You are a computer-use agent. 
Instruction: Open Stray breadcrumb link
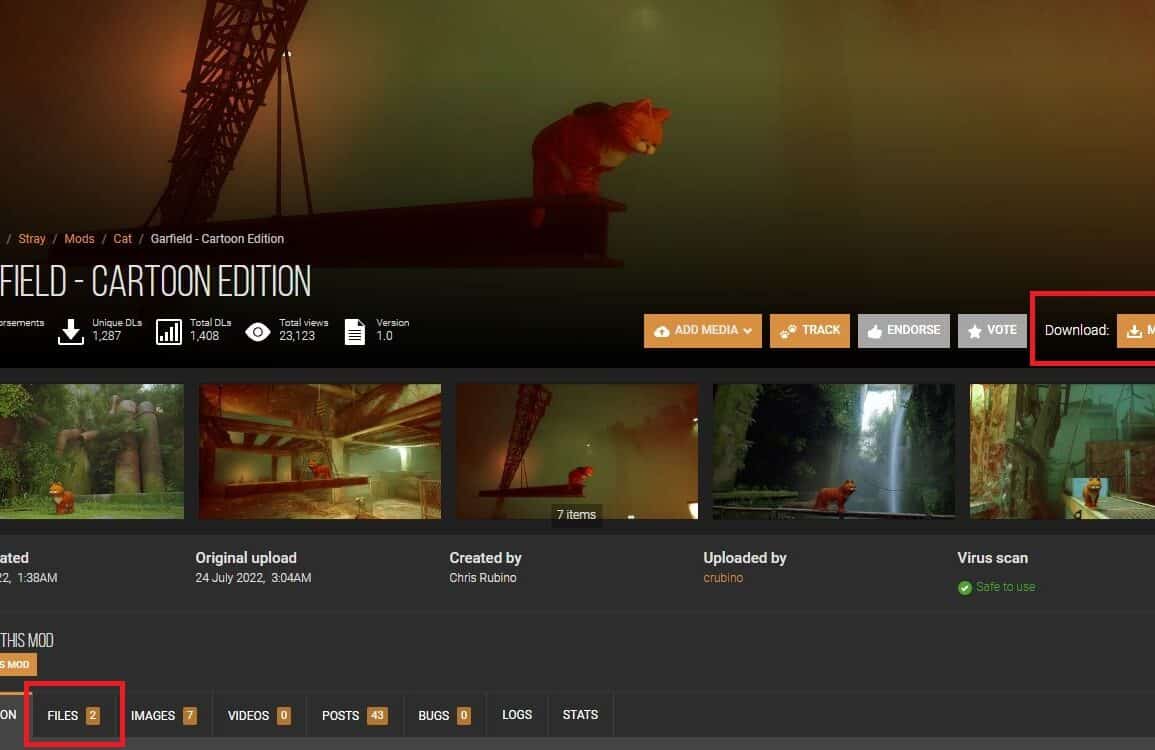[x=32, y=239]
